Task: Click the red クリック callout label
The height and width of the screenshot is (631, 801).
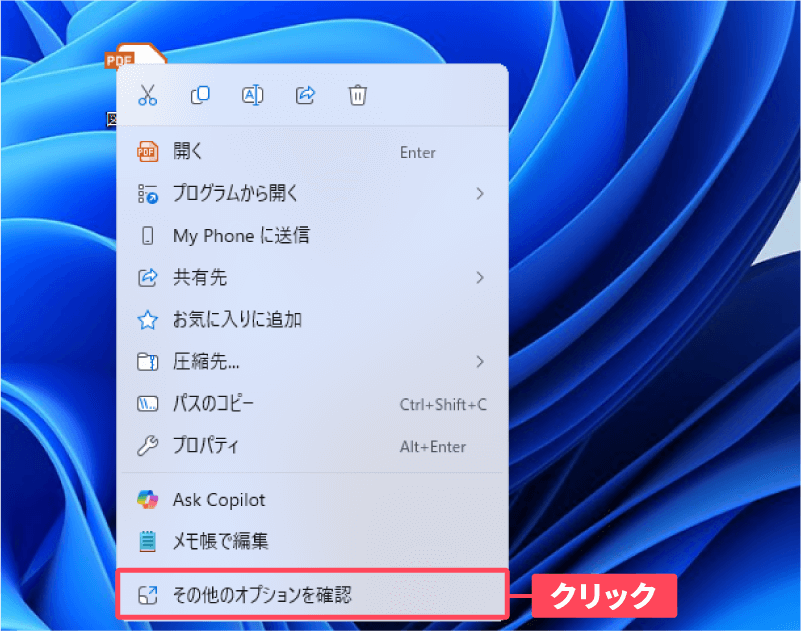Action: (x=603, y=595)
